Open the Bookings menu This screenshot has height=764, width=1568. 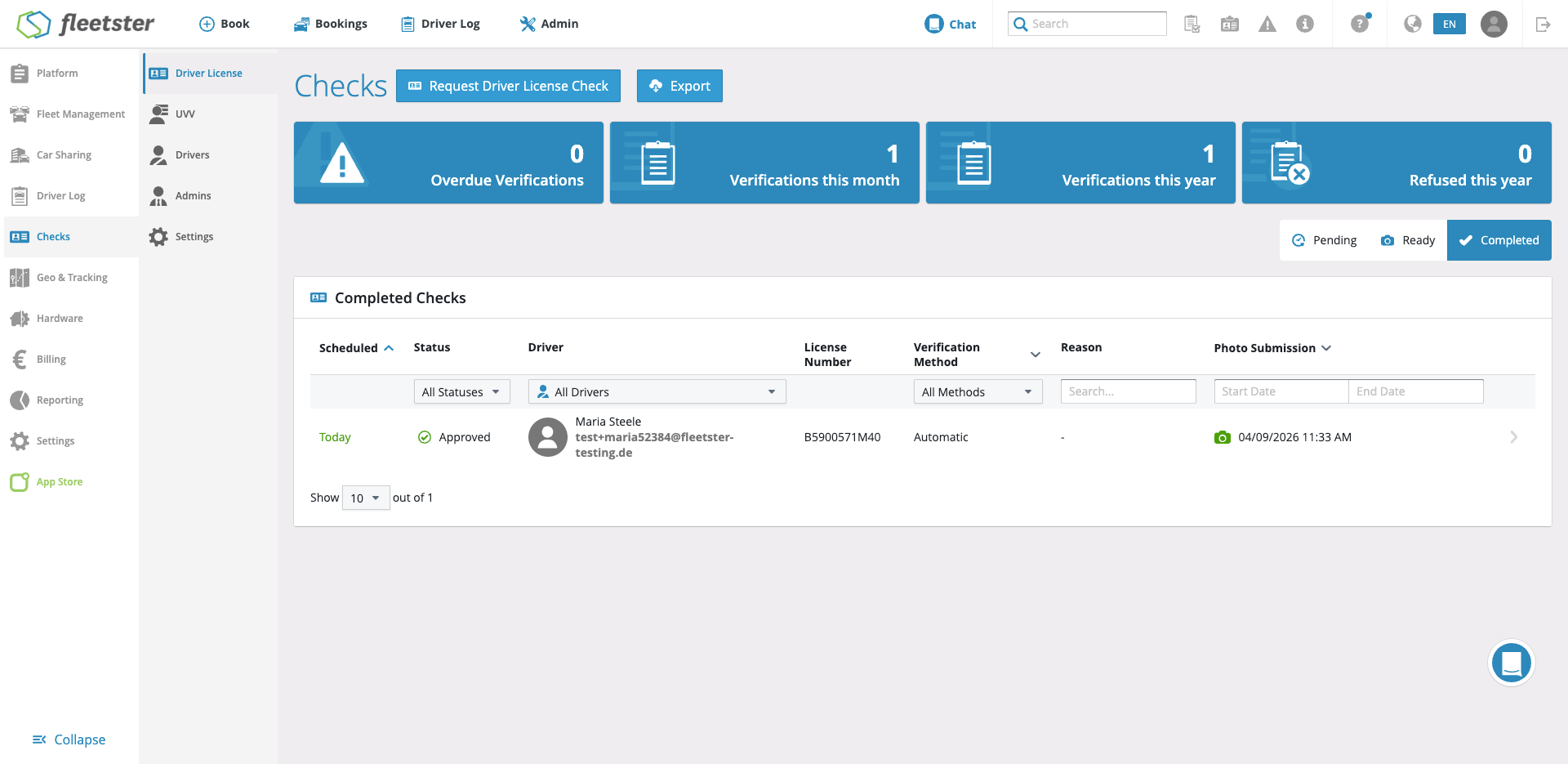pos(331,24)
